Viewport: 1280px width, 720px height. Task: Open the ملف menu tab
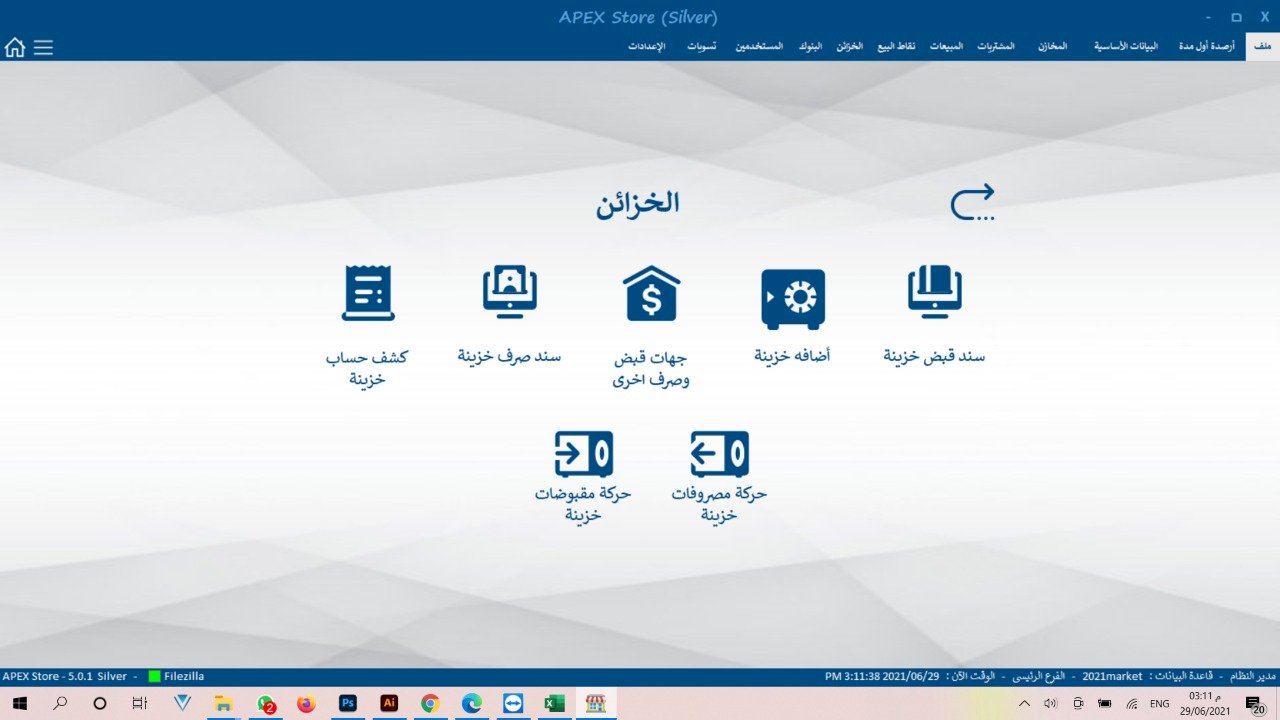1261,47
